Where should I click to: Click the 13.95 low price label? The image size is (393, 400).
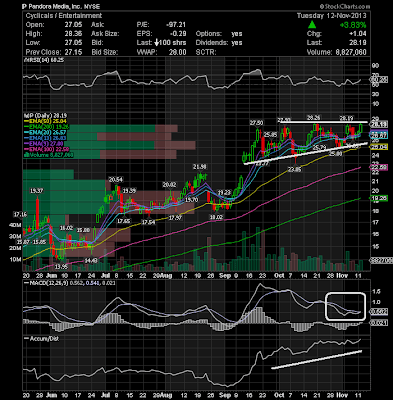(61, 266)
